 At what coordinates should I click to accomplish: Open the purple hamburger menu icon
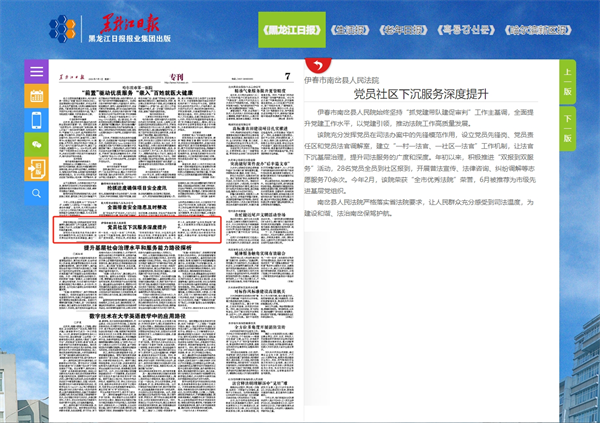(x=37, y=73)
